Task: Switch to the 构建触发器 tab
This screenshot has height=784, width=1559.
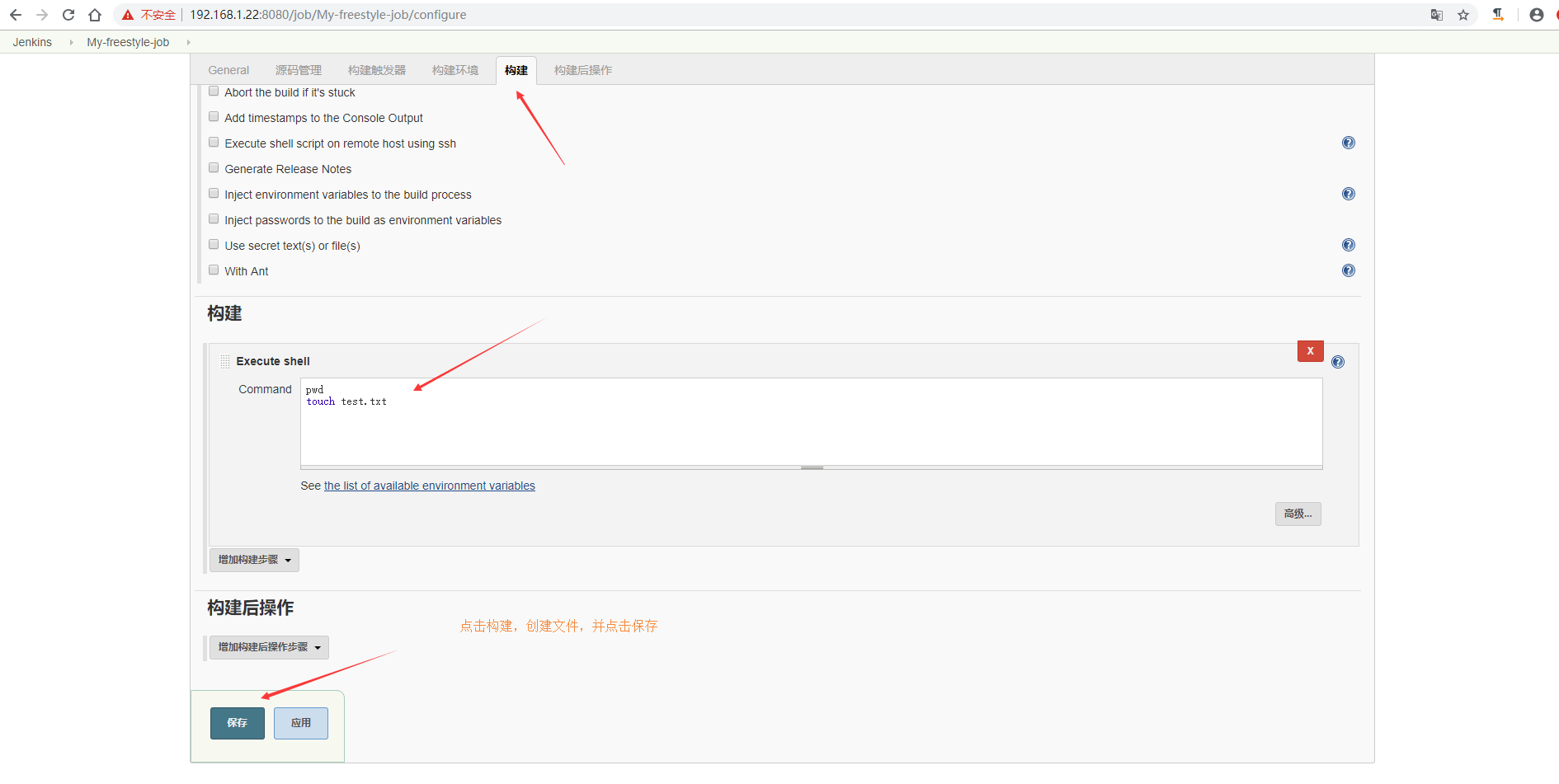Action: 377,70
